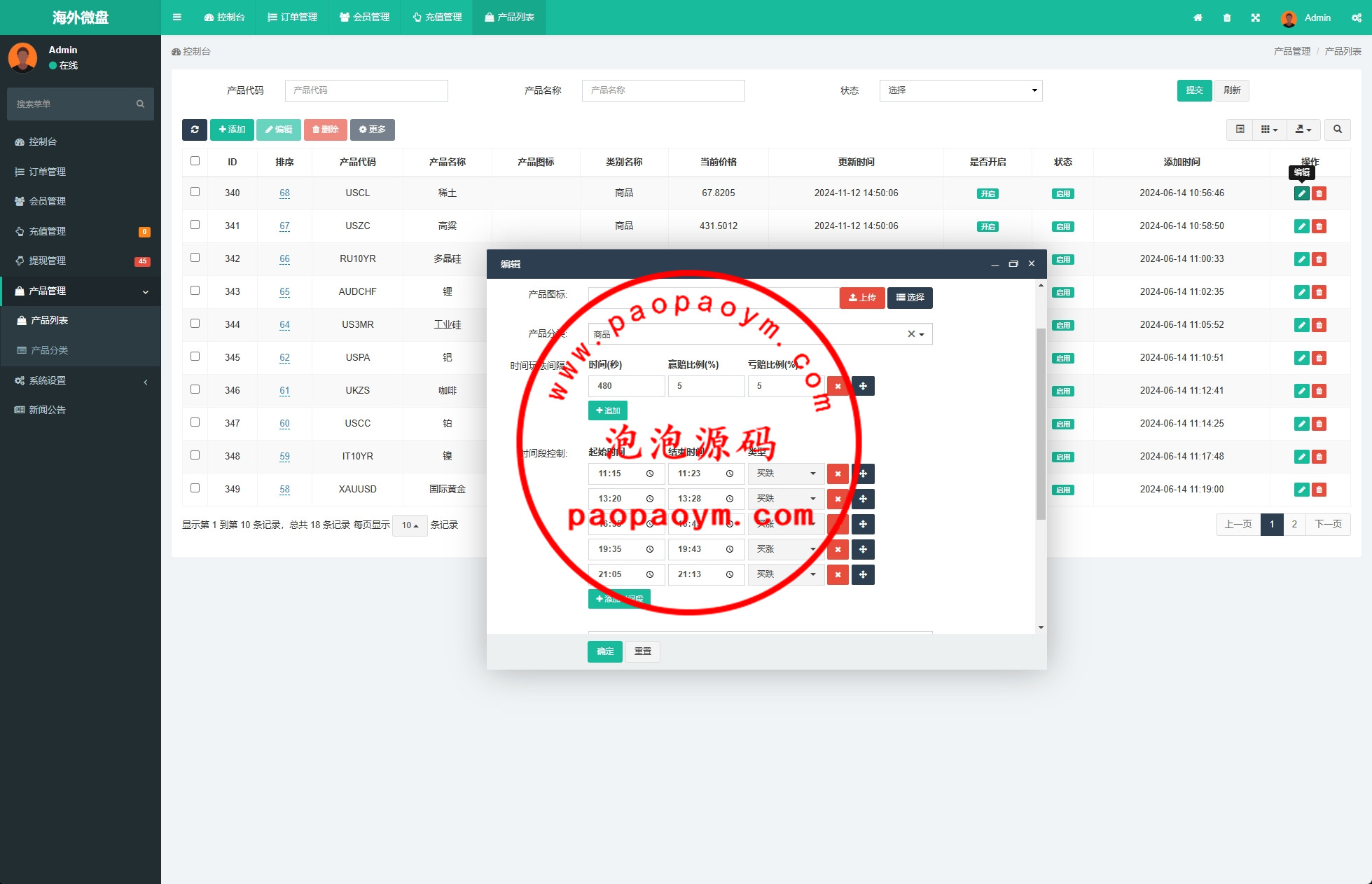
Task: Click the 提交 search button
Action: tap(1194, 90)
